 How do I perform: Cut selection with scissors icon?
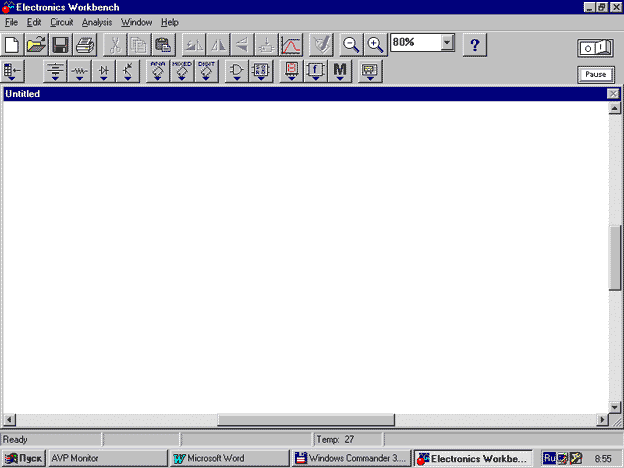[x=115, y=45]
